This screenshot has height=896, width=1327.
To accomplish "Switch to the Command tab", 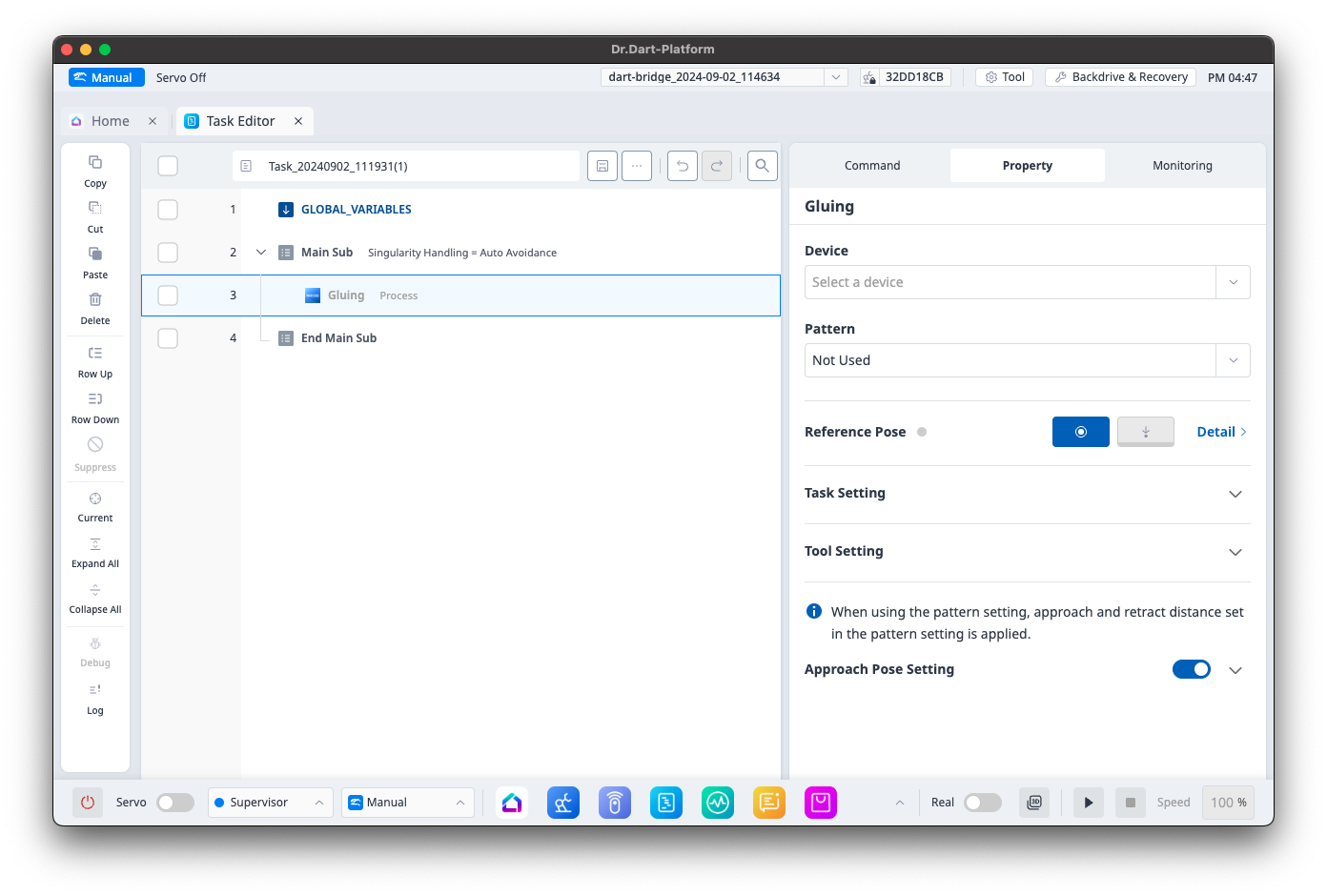I will click(x=871, y=166).
